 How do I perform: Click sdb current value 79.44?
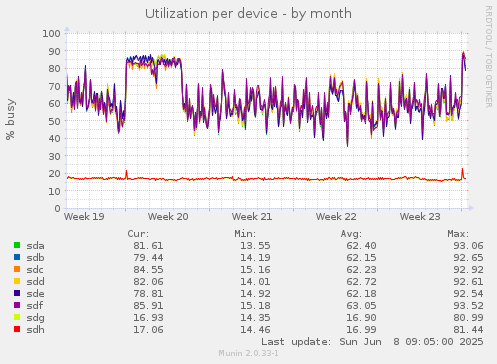148,258
